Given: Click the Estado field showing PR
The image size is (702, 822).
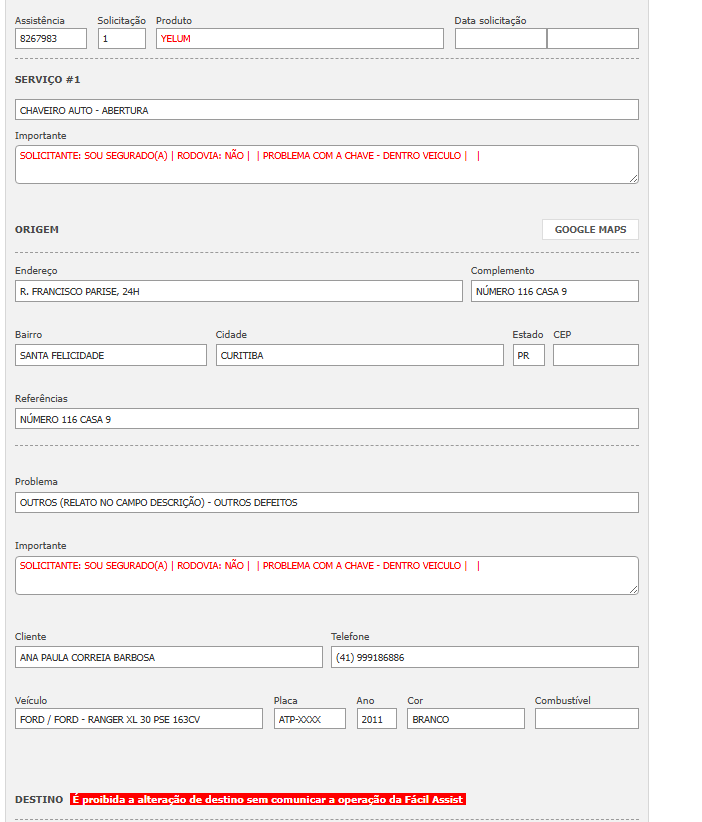Looking at the screenshot, I should [528, 355].
